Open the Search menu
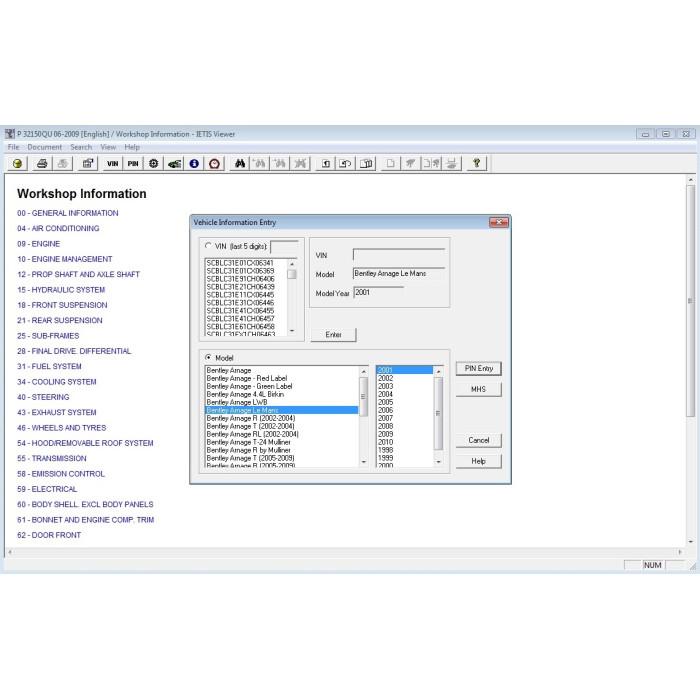 81,147
